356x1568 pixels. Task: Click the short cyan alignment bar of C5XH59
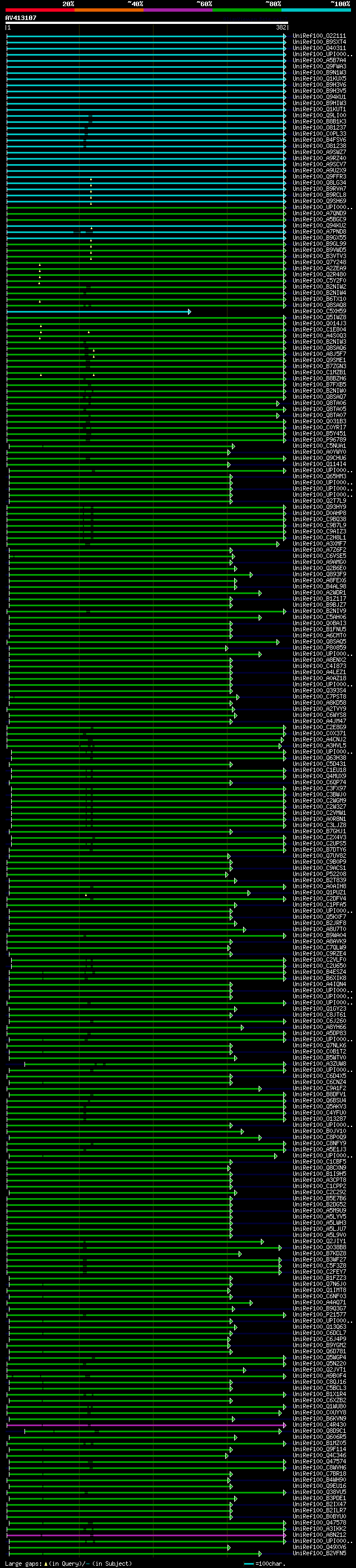point(98,311)
